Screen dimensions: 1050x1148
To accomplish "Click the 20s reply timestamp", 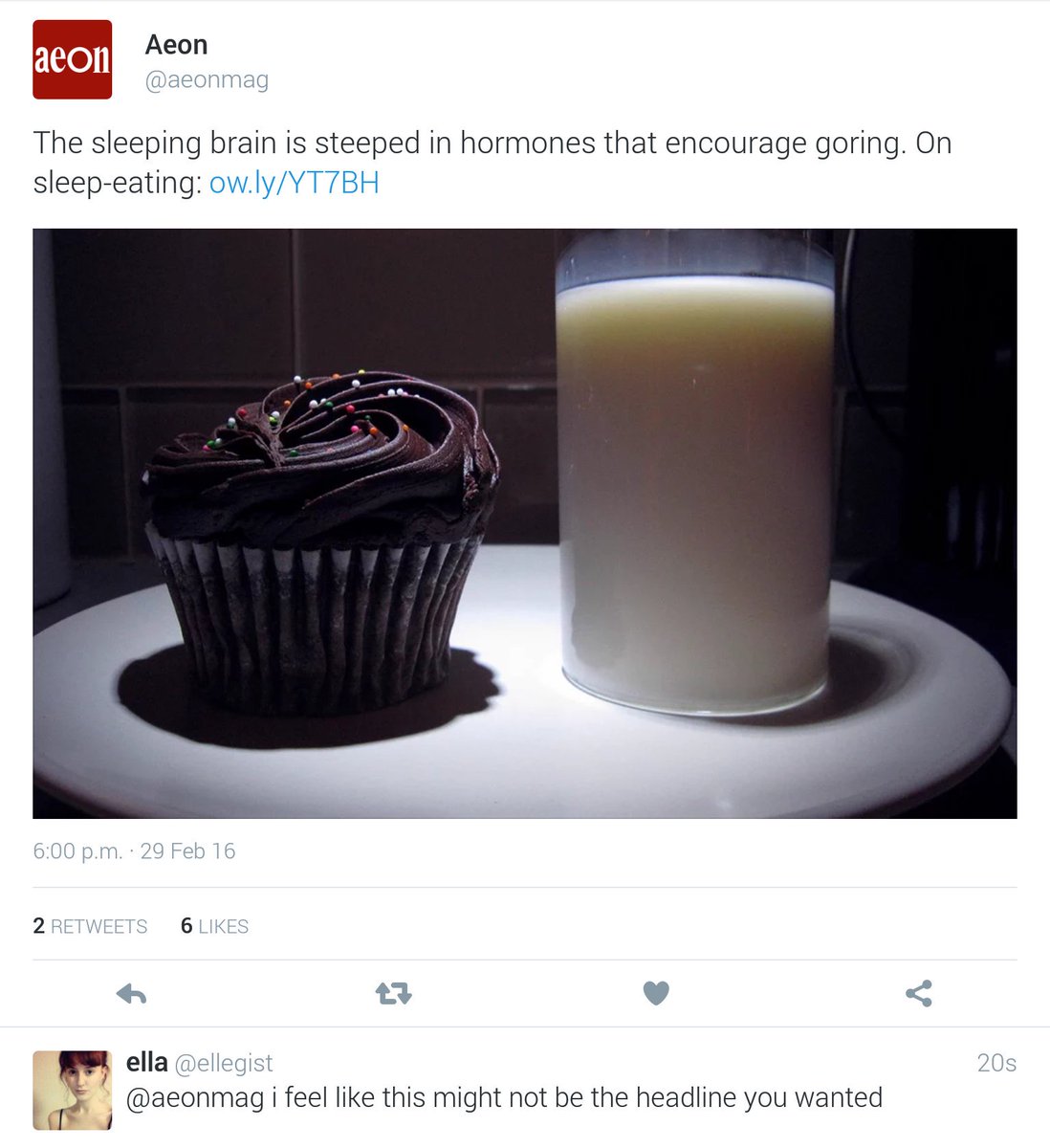I will [x=996, y=1063].
